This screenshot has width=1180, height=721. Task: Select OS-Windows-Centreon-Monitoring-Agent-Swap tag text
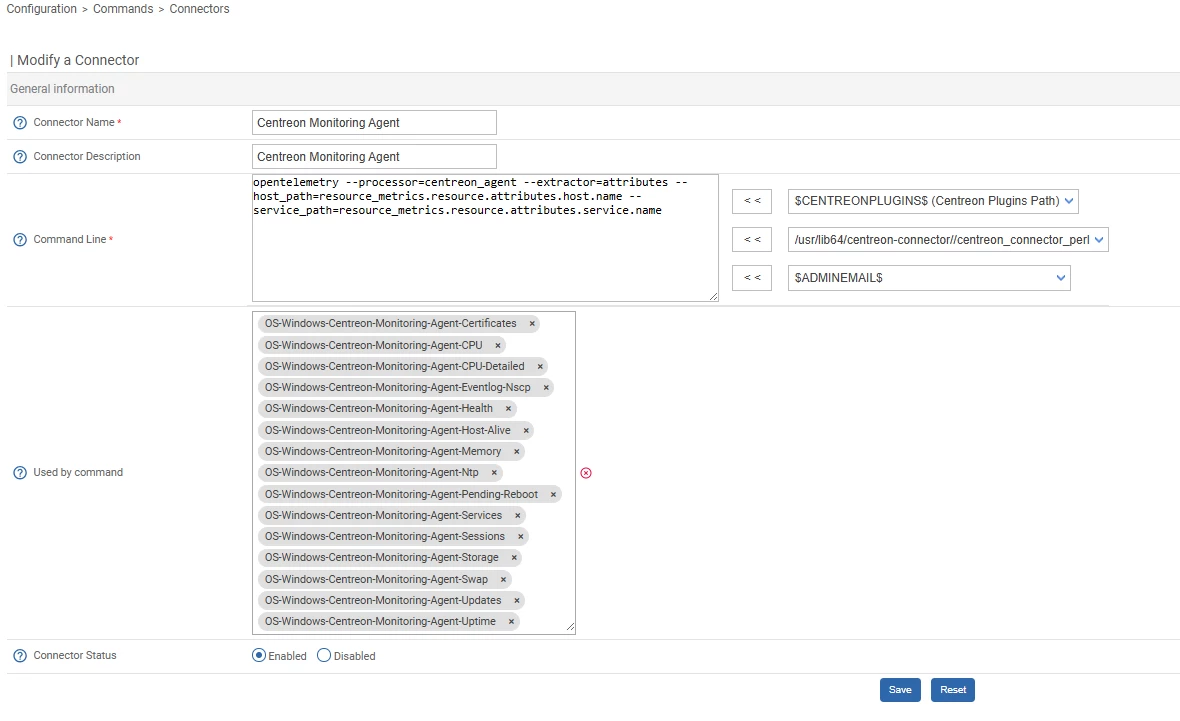pos(376,580)
